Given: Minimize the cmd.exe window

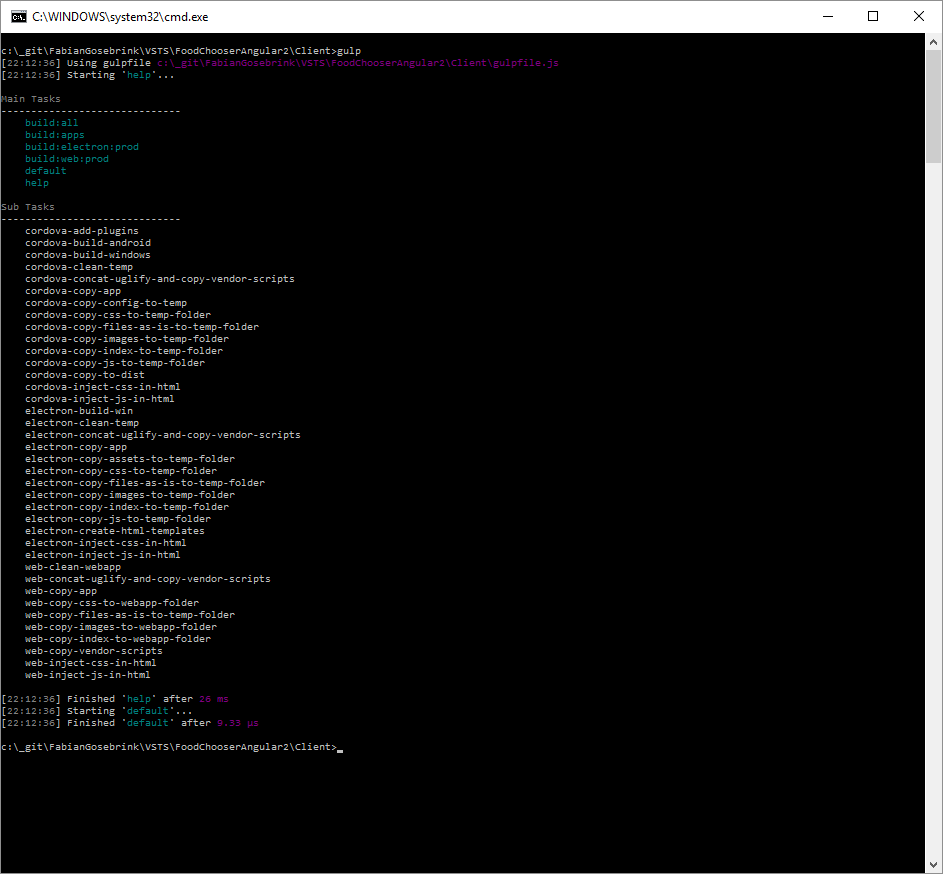Looking at the screenshot, I should pyautogui.click(x=828, y=17).
